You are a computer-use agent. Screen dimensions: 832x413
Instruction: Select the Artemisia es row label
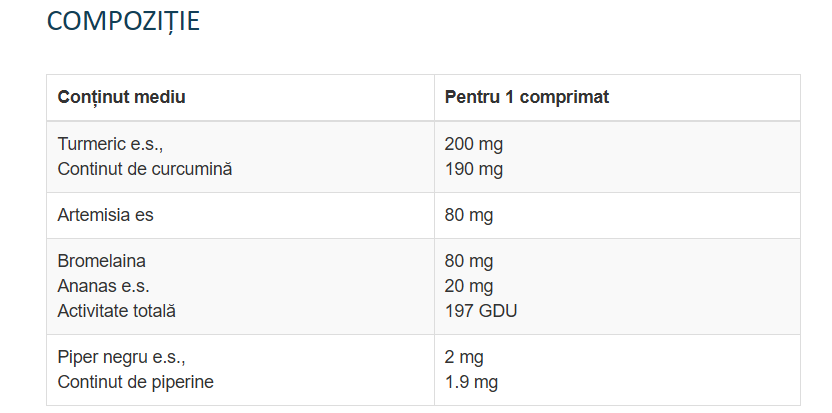[106, 215]
